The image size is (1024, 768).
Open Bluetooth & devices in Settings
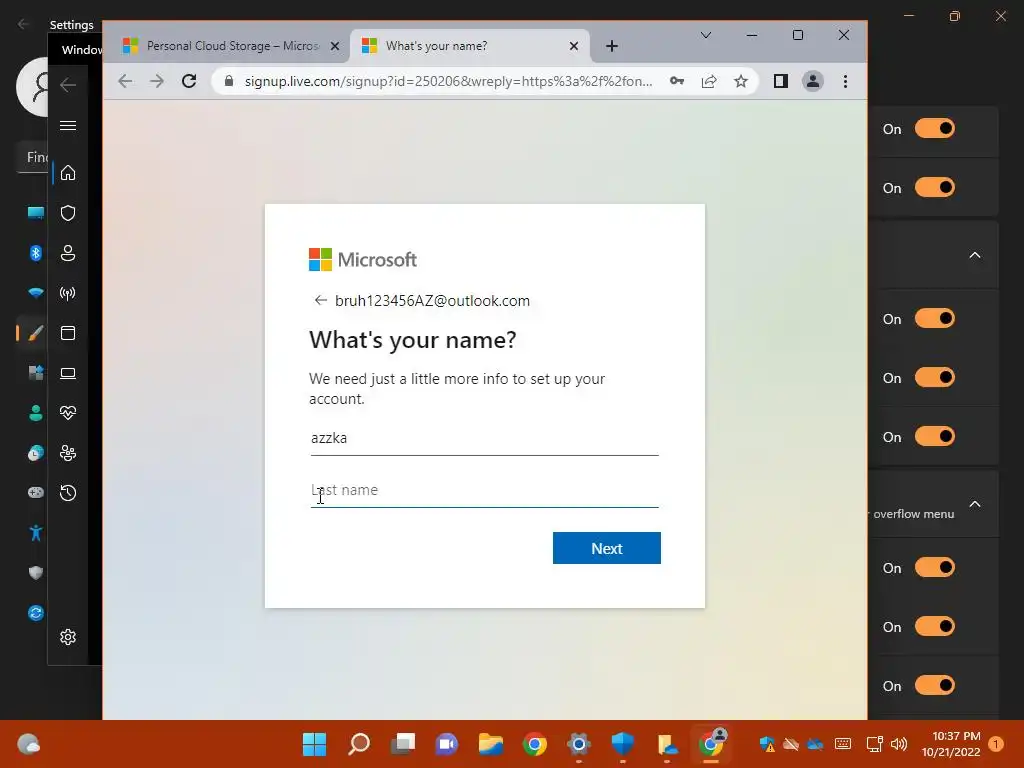pos(35,253)
